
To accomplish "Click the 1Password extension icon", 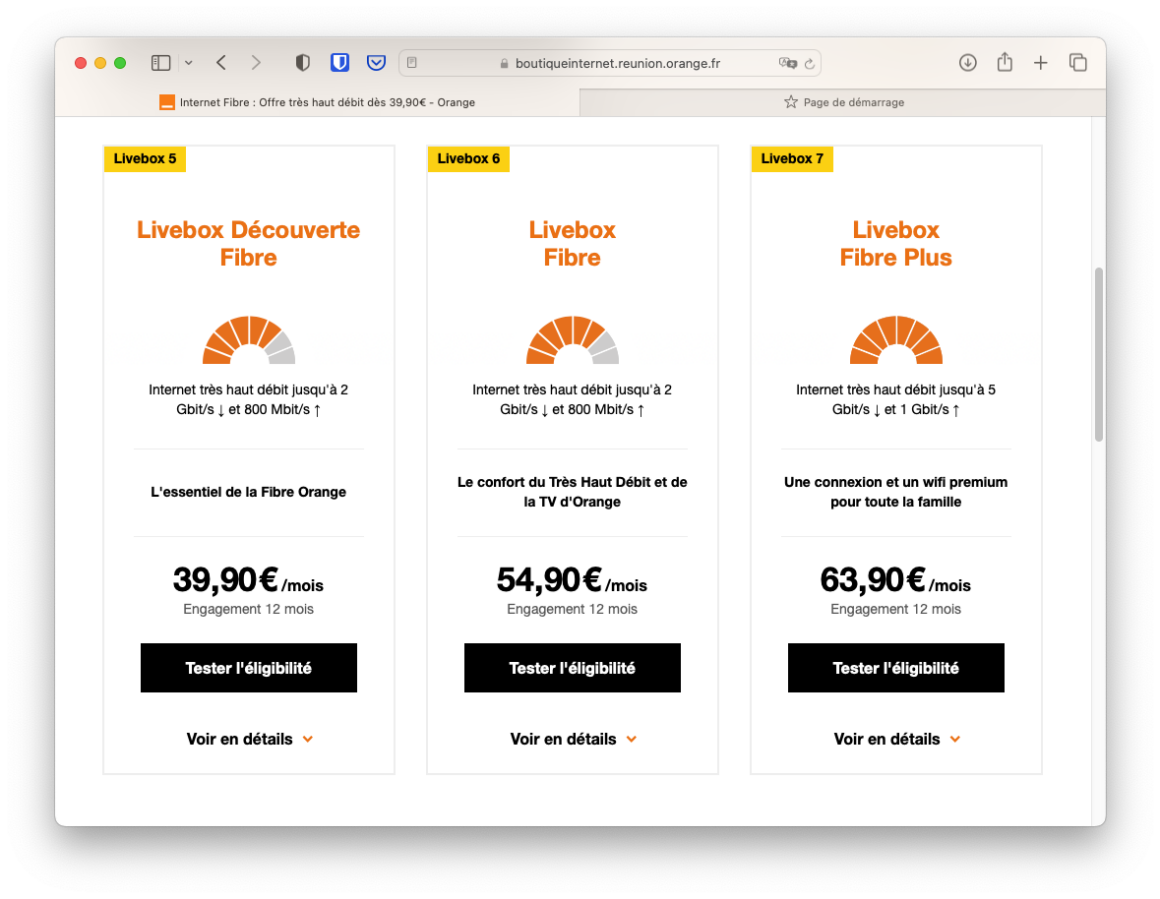I will click(x=339, y=62).
